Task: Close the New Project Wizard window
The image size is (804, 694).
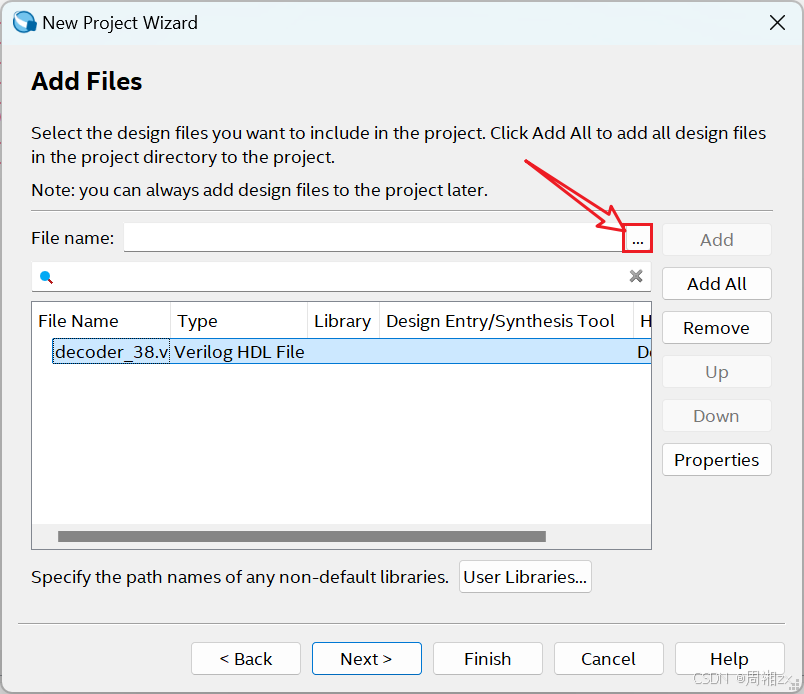Action: [x=777, y=23]
